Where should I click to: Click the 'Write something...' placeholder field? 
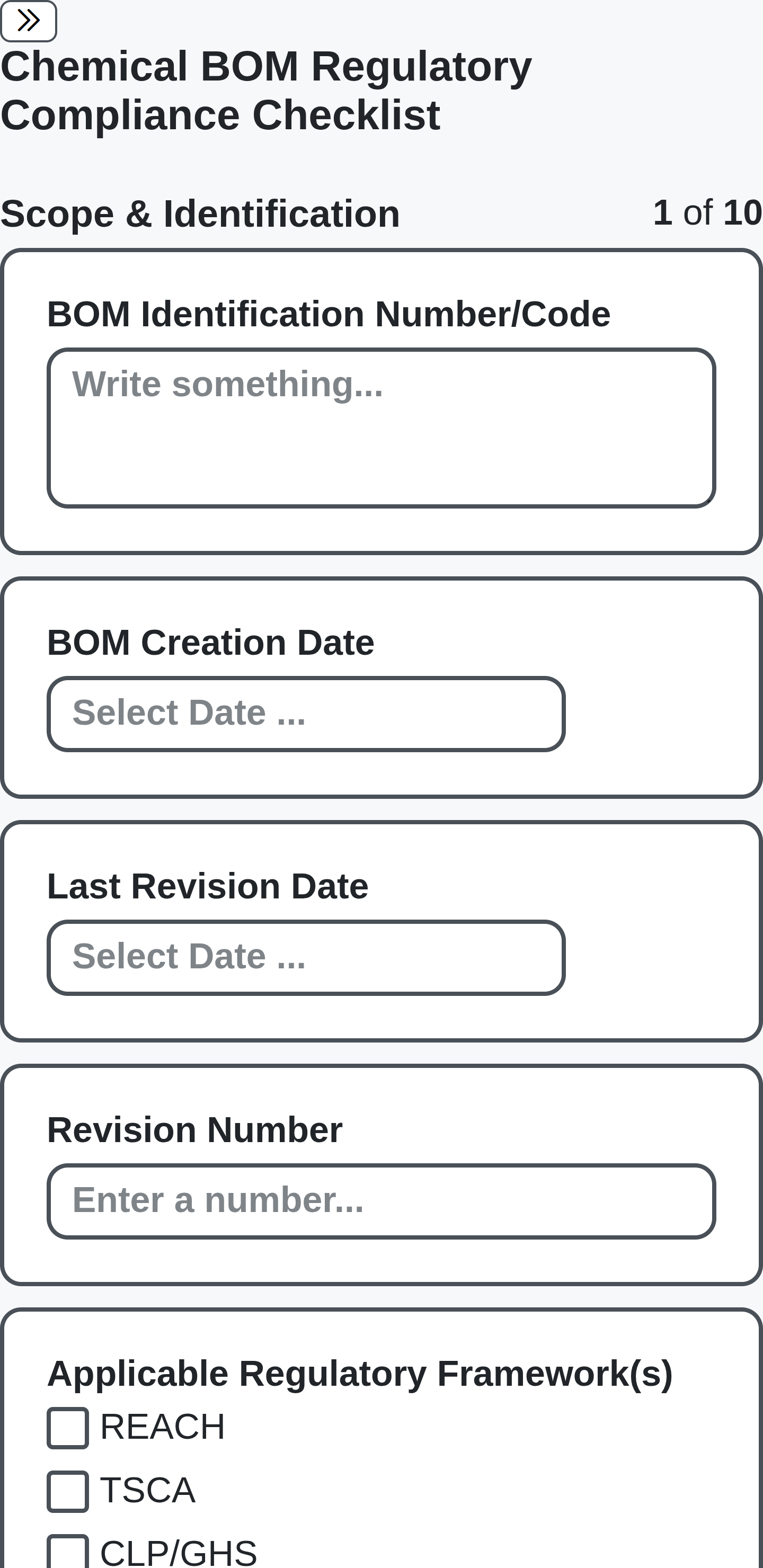(228, 384)
